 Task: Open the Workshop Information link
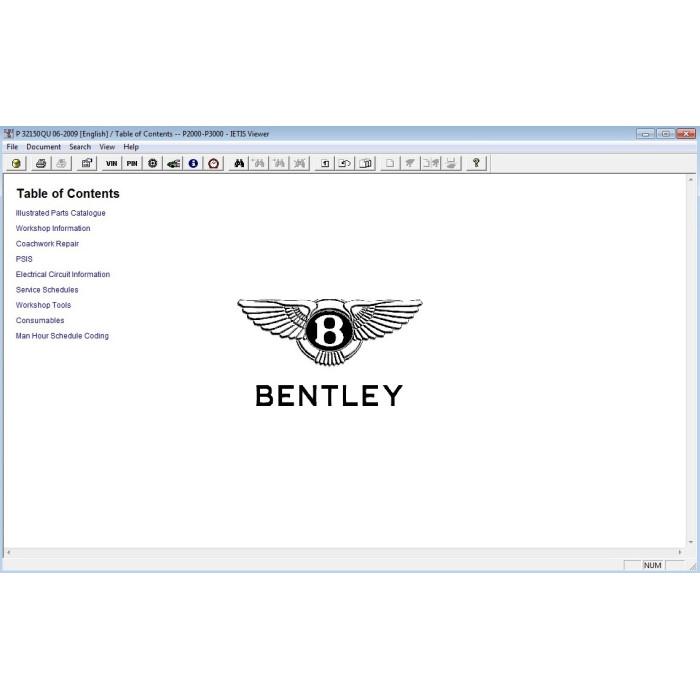click(x=53, y=228)
